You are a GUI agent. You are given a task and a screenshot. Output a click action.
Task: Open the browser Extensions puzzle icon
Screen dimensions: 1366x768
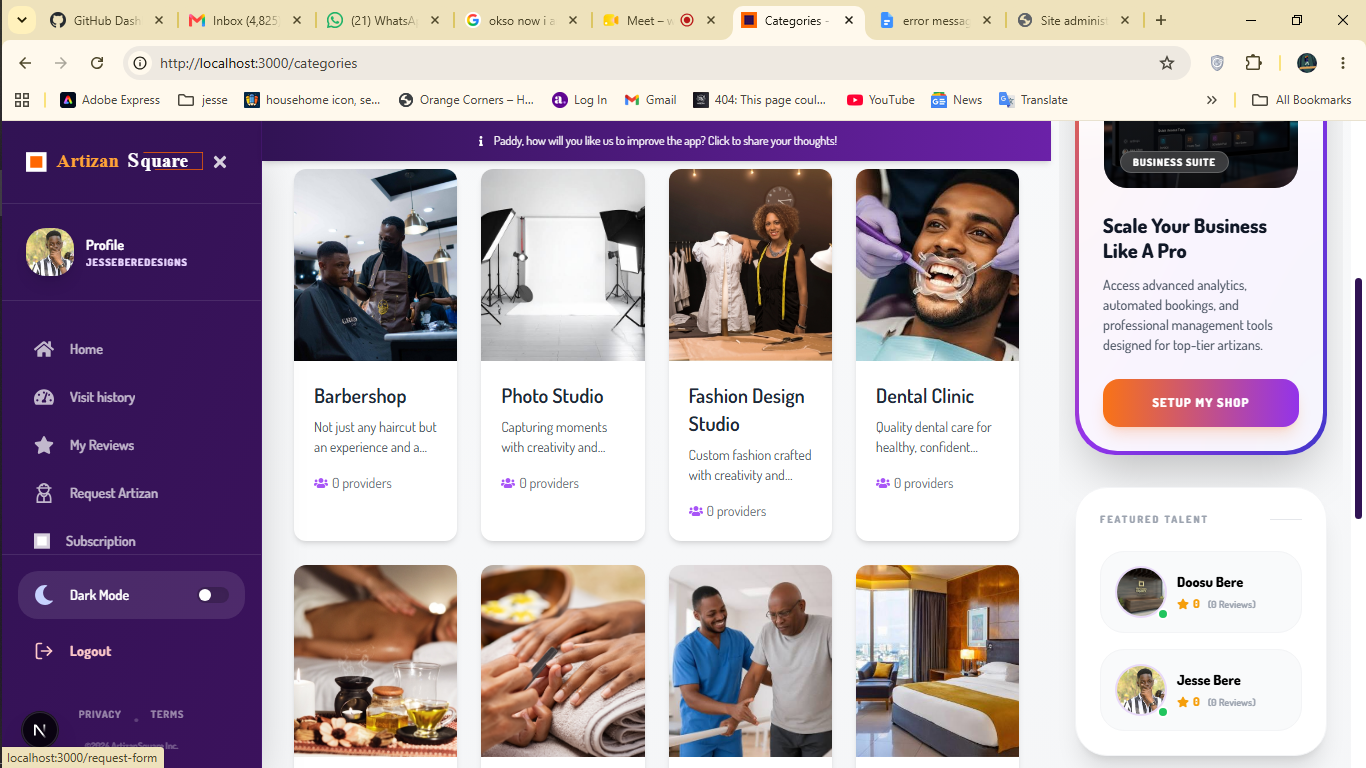1254,63
